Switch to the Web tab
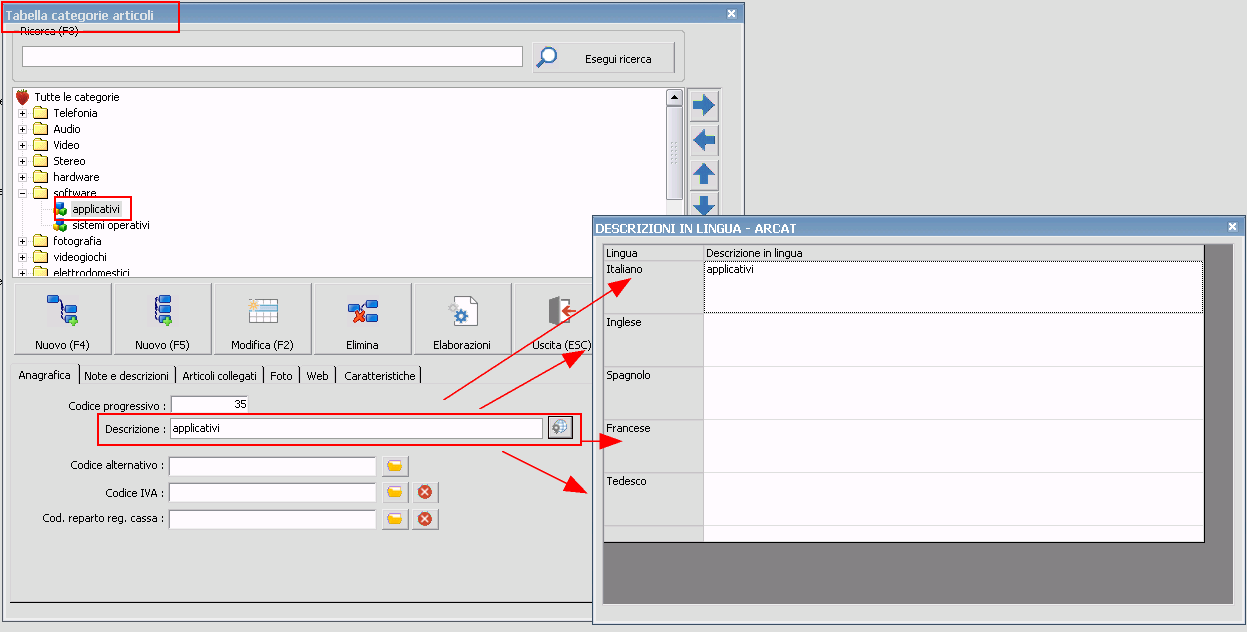This screenshot has width=1247, height=632. coord(317,376)
